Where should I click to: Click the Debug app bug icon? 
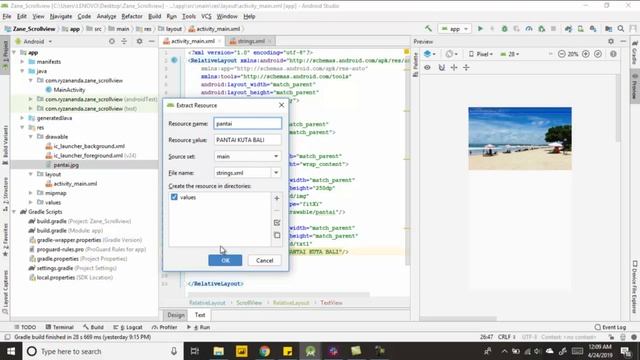[504, 29]
